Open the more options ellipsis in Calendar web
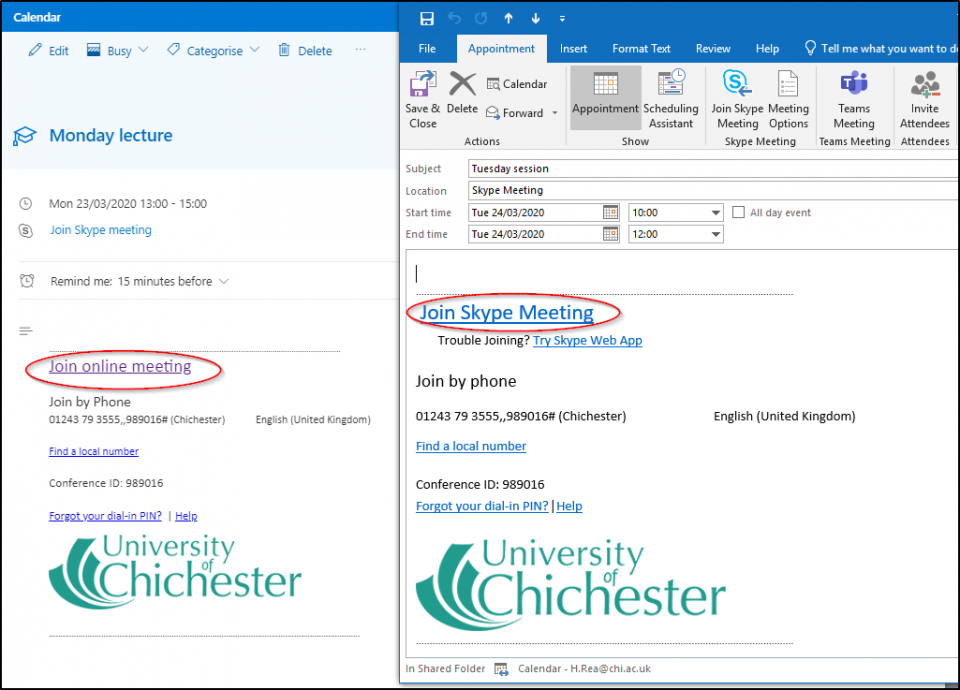This screenshot has width=960, height=690. coord(361,49)
